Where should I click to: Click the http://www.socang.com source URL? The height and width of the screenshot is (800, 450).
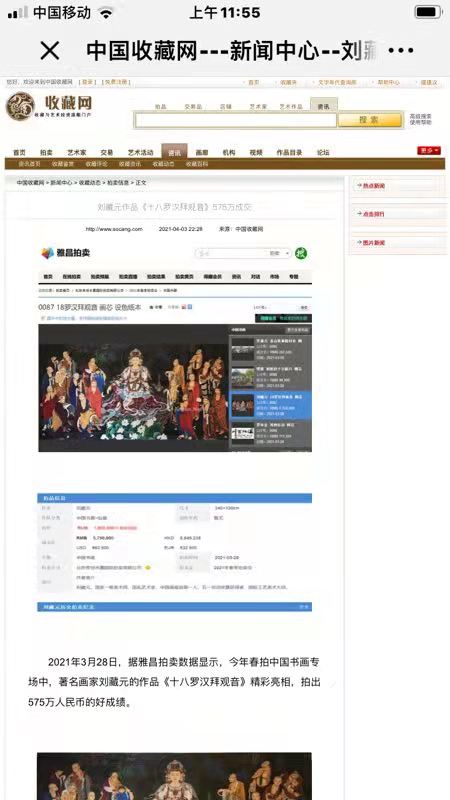[x=114, y=229]
